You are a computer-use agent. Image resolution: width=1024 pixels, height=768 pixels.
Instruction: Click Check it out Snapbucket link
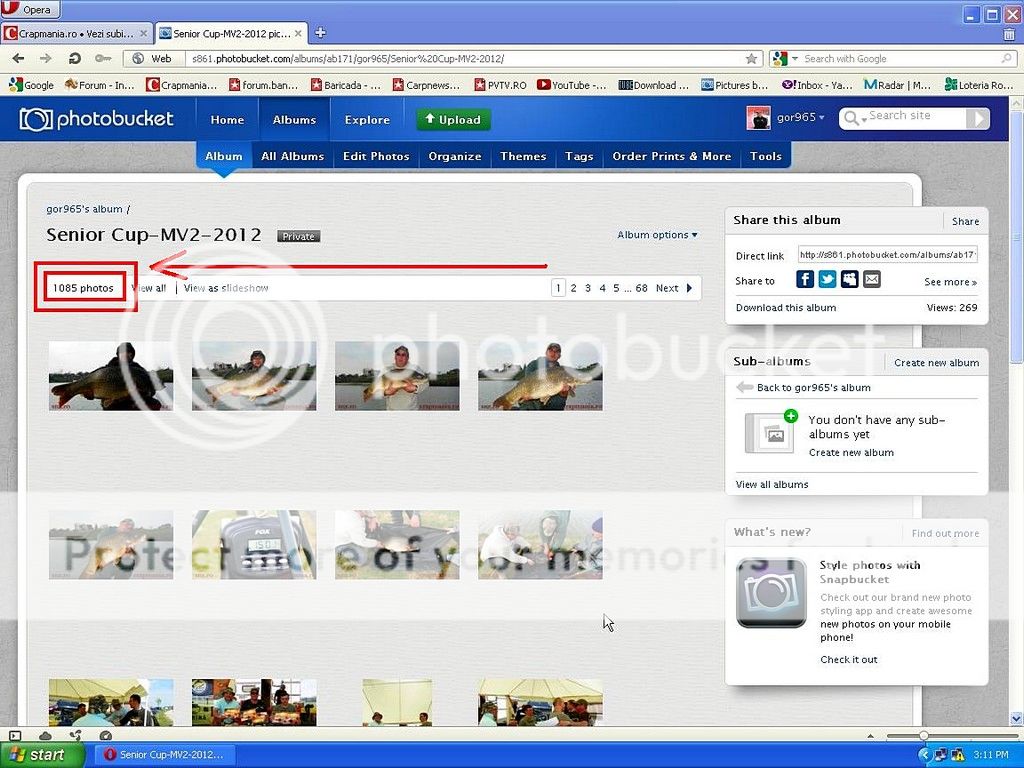849,660
